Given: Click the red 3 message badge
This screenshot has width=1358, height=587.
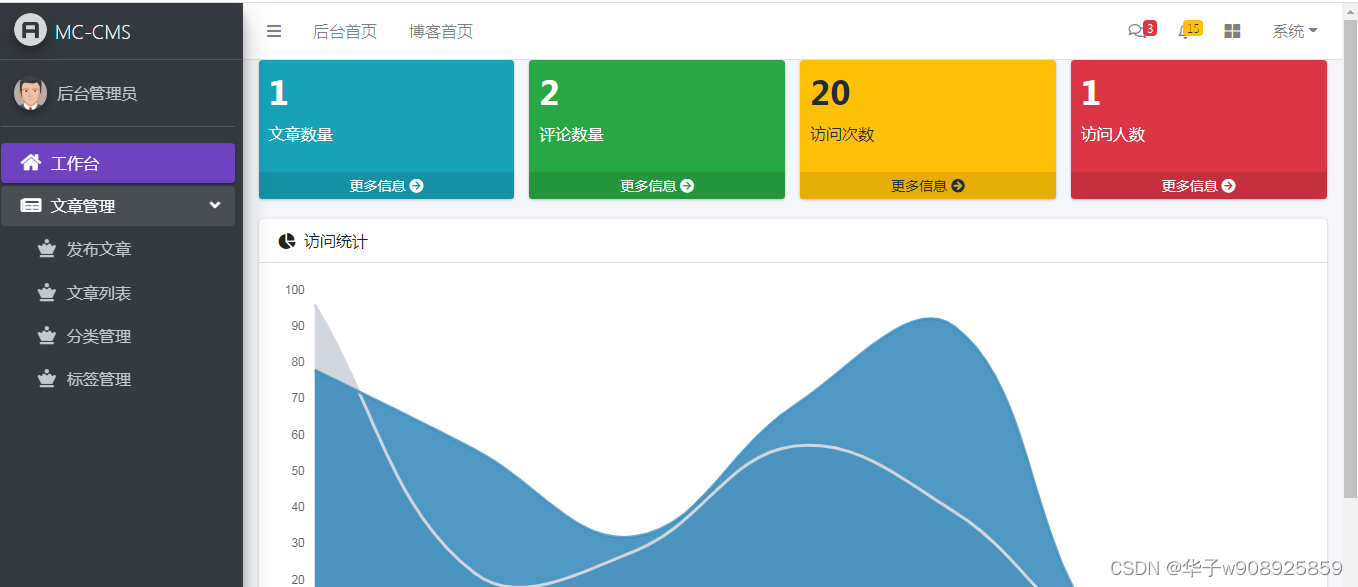Looking at the screenshot, I should click(x=1150, y=28).
